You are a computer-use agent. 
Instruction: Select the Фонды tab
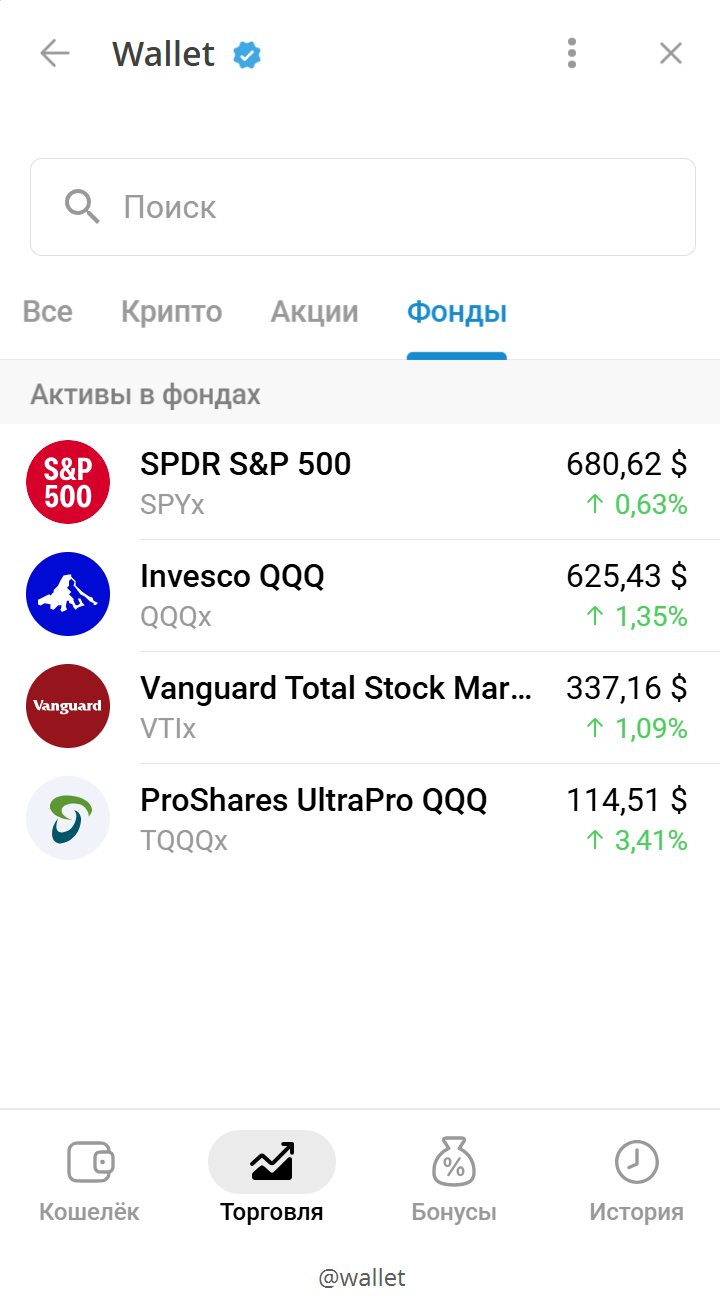pos(456,312)
